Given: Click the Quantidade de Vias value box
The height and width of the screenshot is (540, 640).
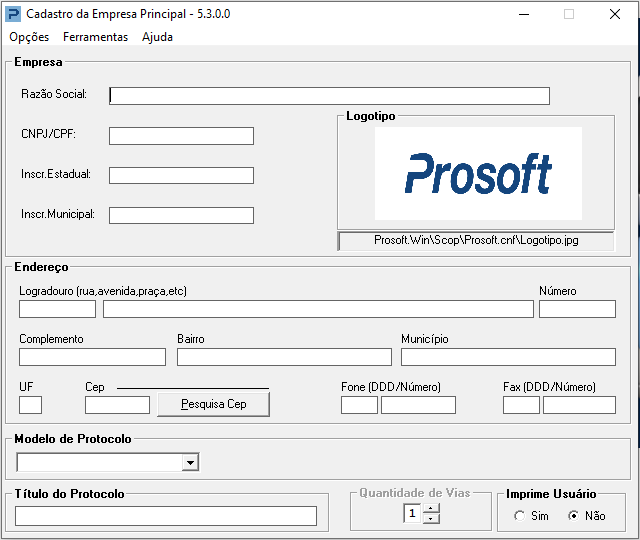Looking at the screenshot, I should 413,513.
